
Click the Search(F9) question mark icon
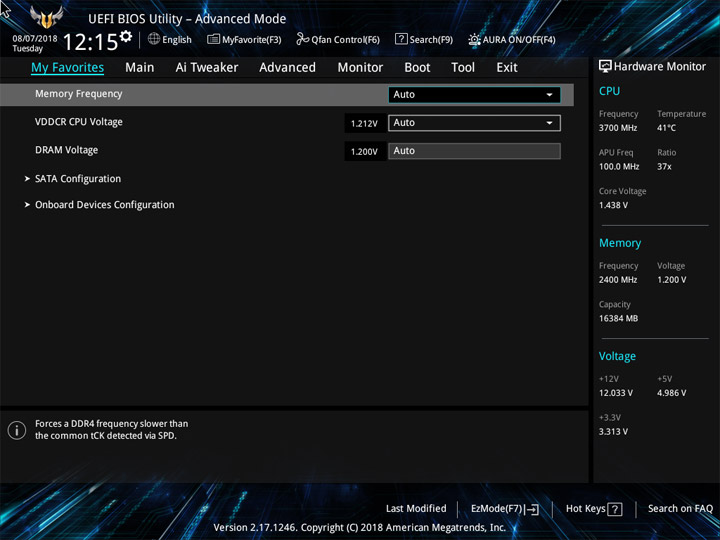tap(401, 39)
